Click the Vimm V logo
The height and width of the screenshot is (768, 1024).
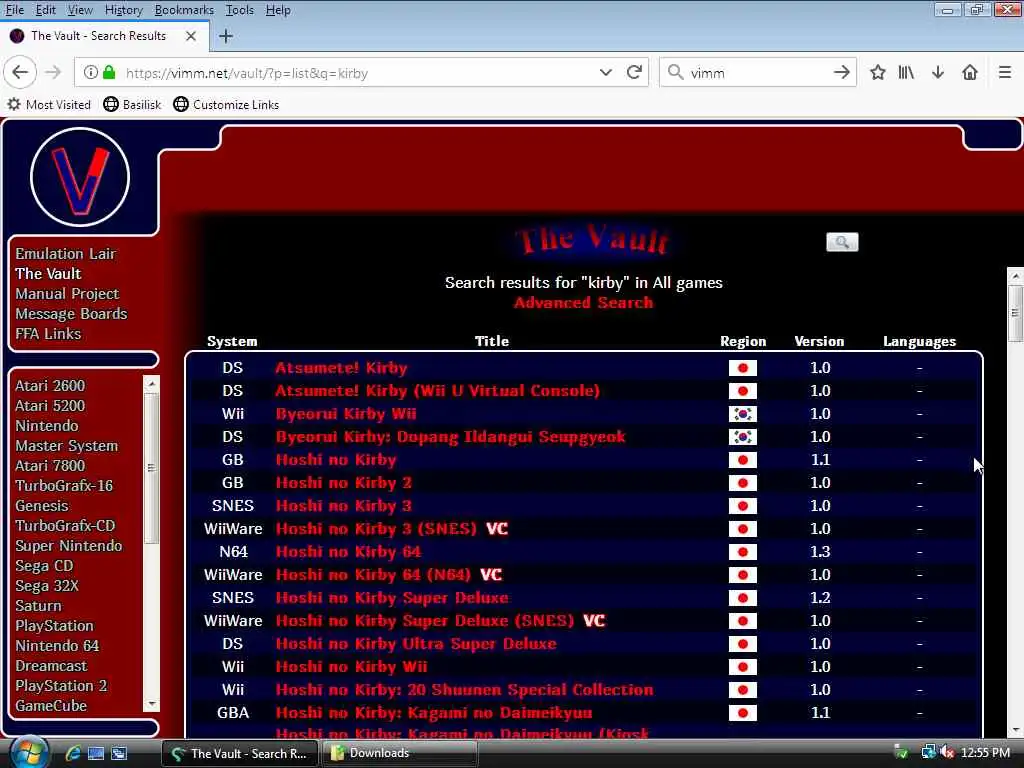click(x=80, y=177)
